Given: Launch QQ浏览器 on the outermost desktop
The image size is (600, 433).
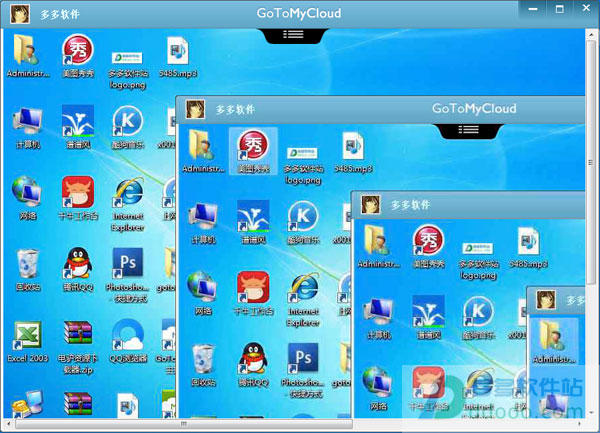Looking at the screenshot, I should pos(128,341).
